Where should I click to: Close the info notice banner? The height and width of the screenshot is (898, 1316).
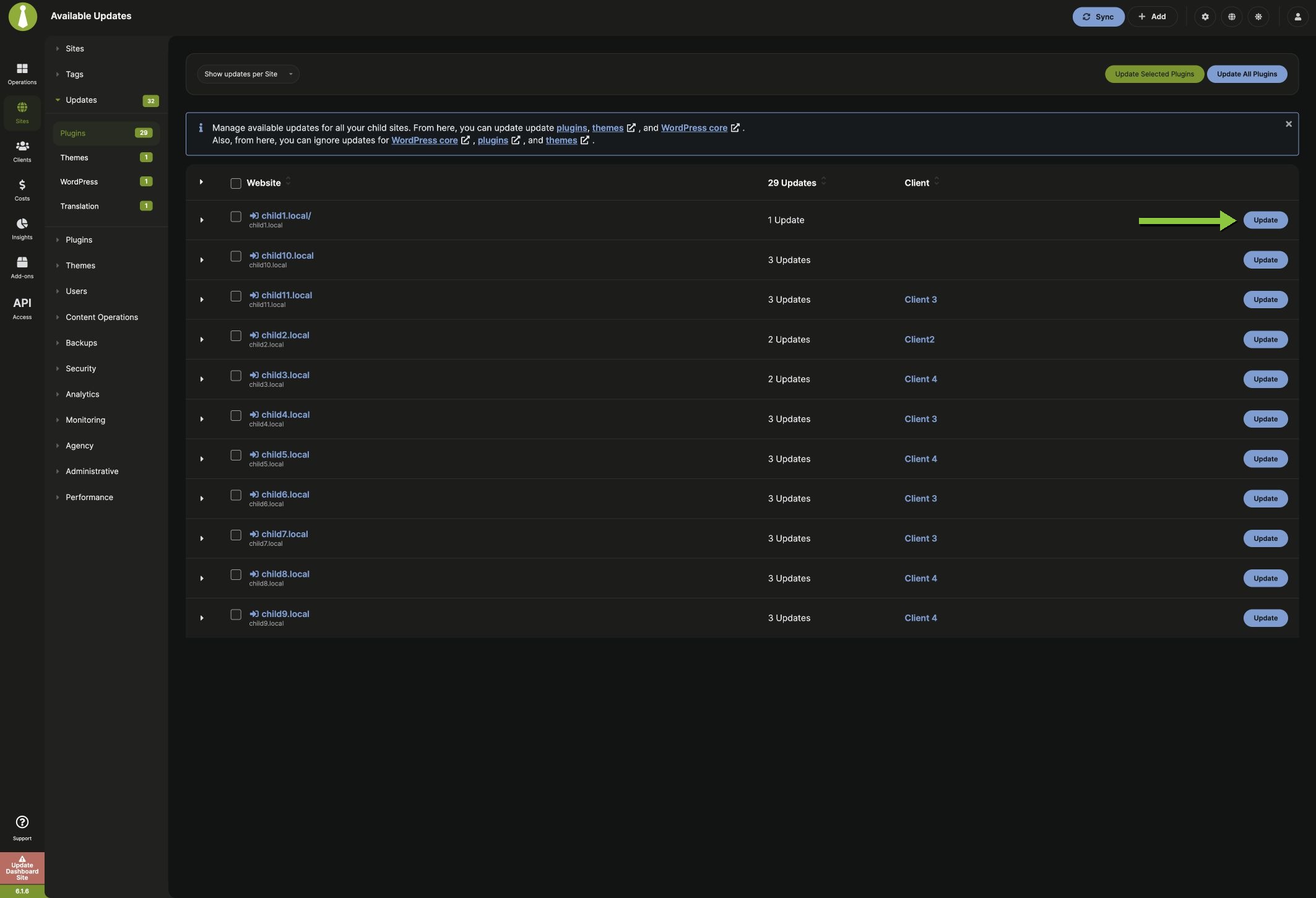[x=1289, y=124]
